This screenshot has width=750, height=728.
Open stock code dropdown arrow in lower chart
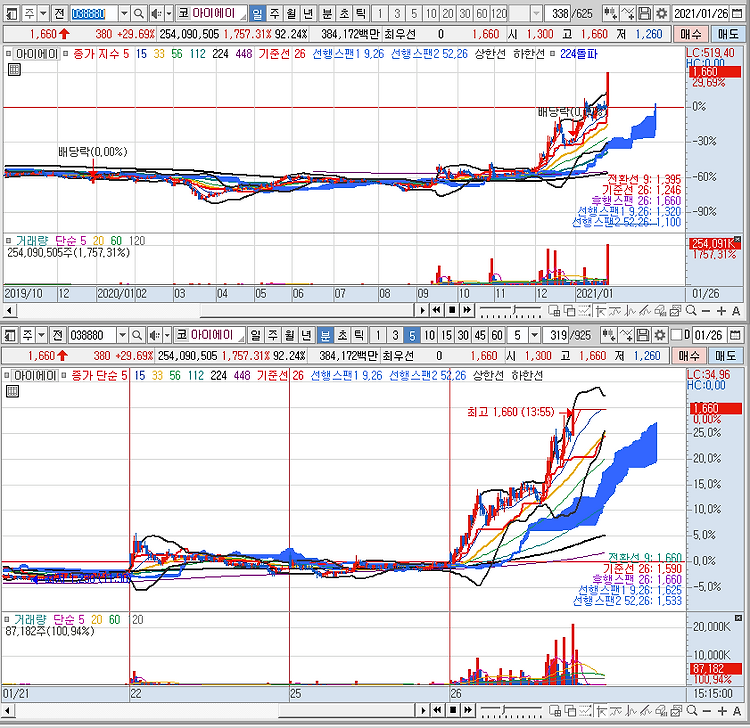click(x=122, y=335)
